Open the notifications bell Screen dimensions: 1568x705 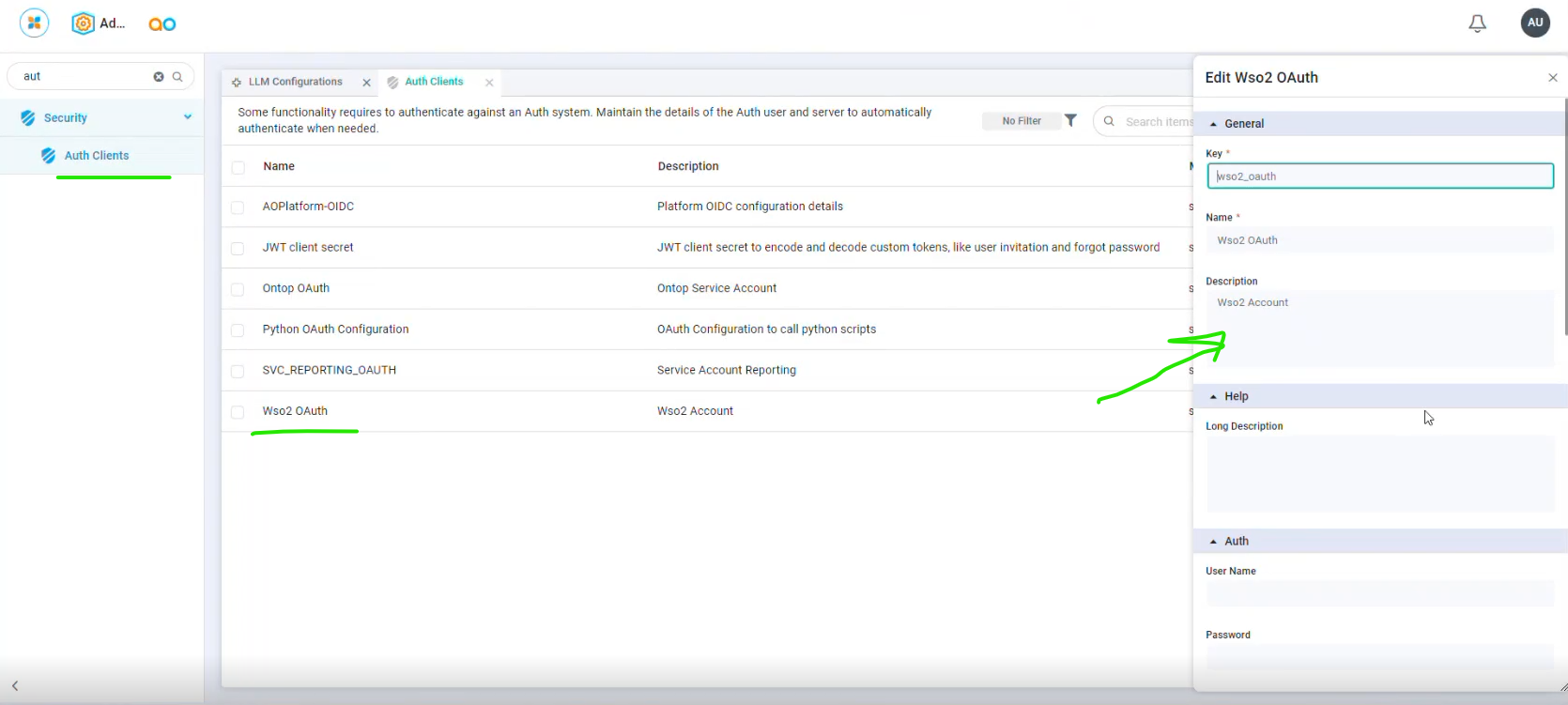click(1477, 23)
